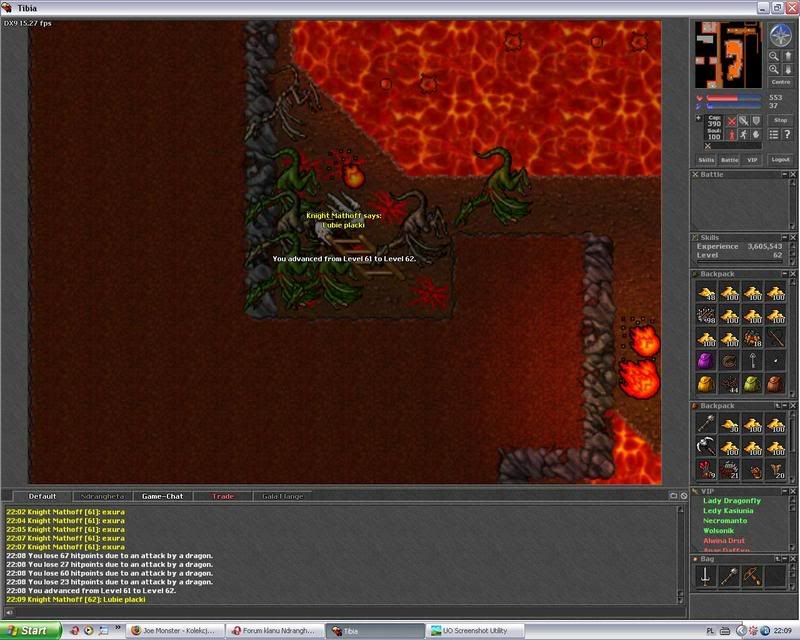Open the Gala Flange chat tab
The image size is (800, 640).
coord(283,496)
